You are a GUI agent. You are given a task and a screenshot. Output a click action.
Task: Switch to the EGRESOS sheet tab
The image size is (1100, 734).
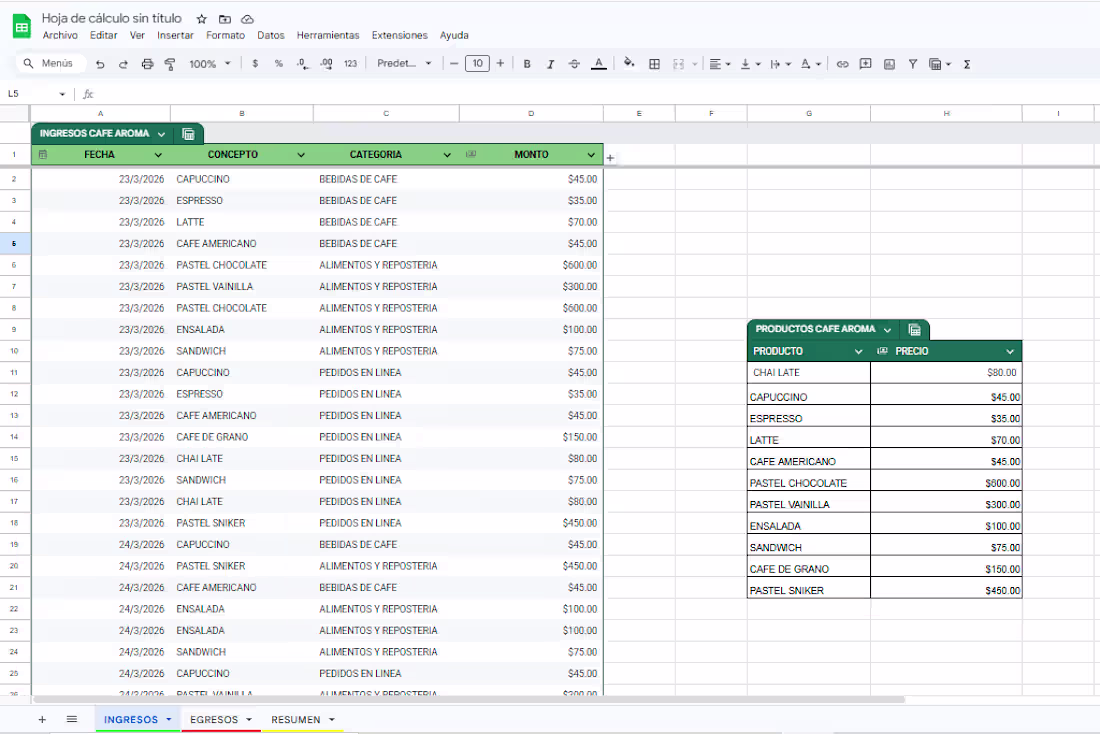click(x=221, y=720)
